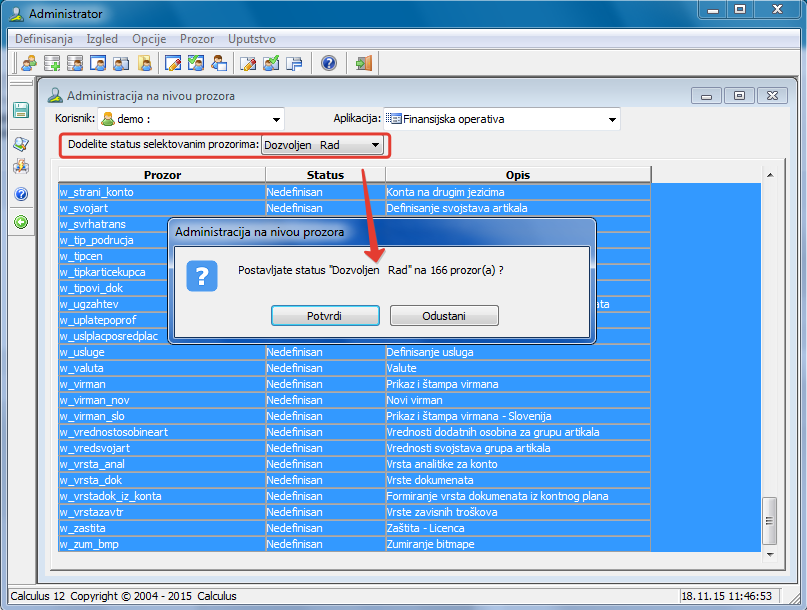Click the user with green checkmark icon
This screenshot has width=807, height=610.
point(271,63)
